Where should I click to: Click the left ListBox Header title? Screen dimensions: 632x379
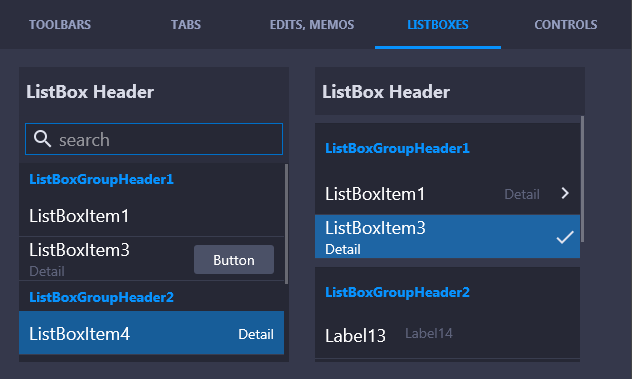pos(90,92)
